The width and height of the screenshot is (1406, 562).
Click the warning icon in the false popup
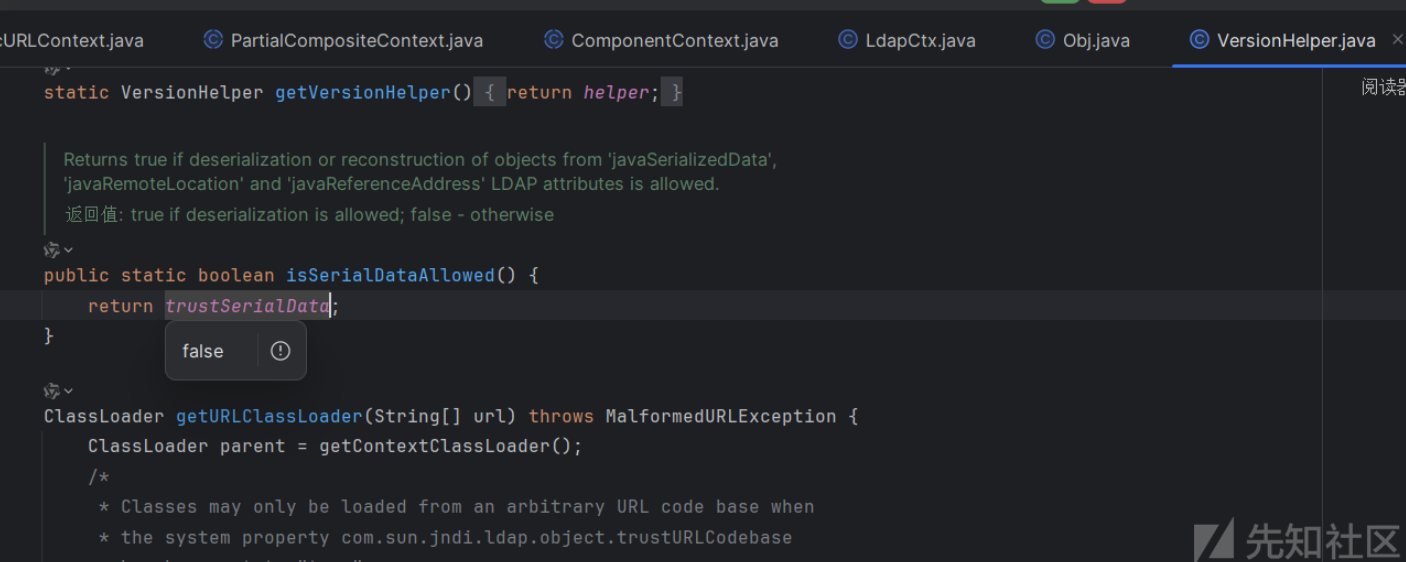280,351
